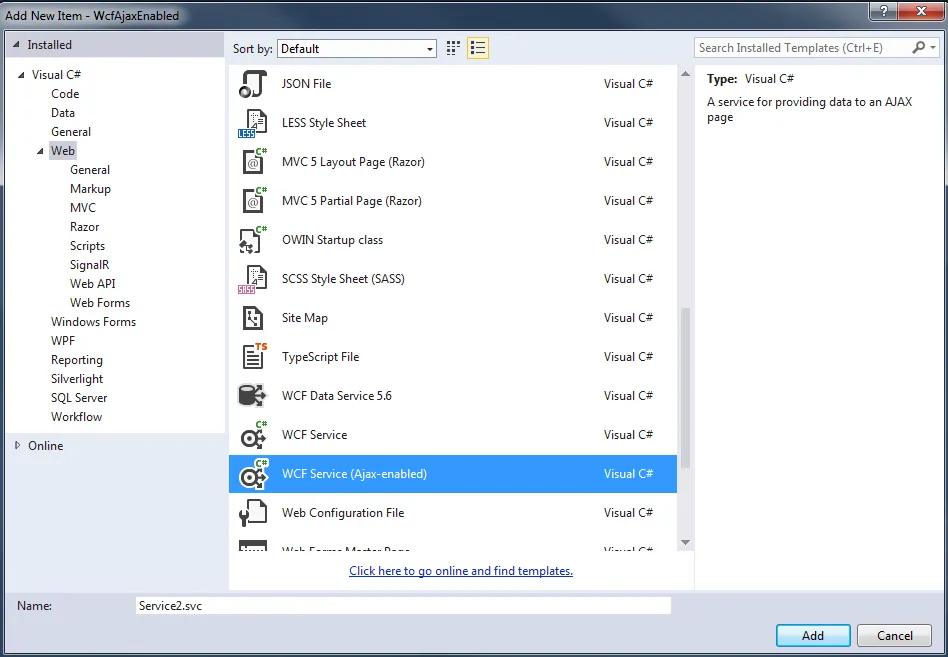Click the Name input field
The width and height of the screenshot is (948, 657).
click(x=403, y=606)
